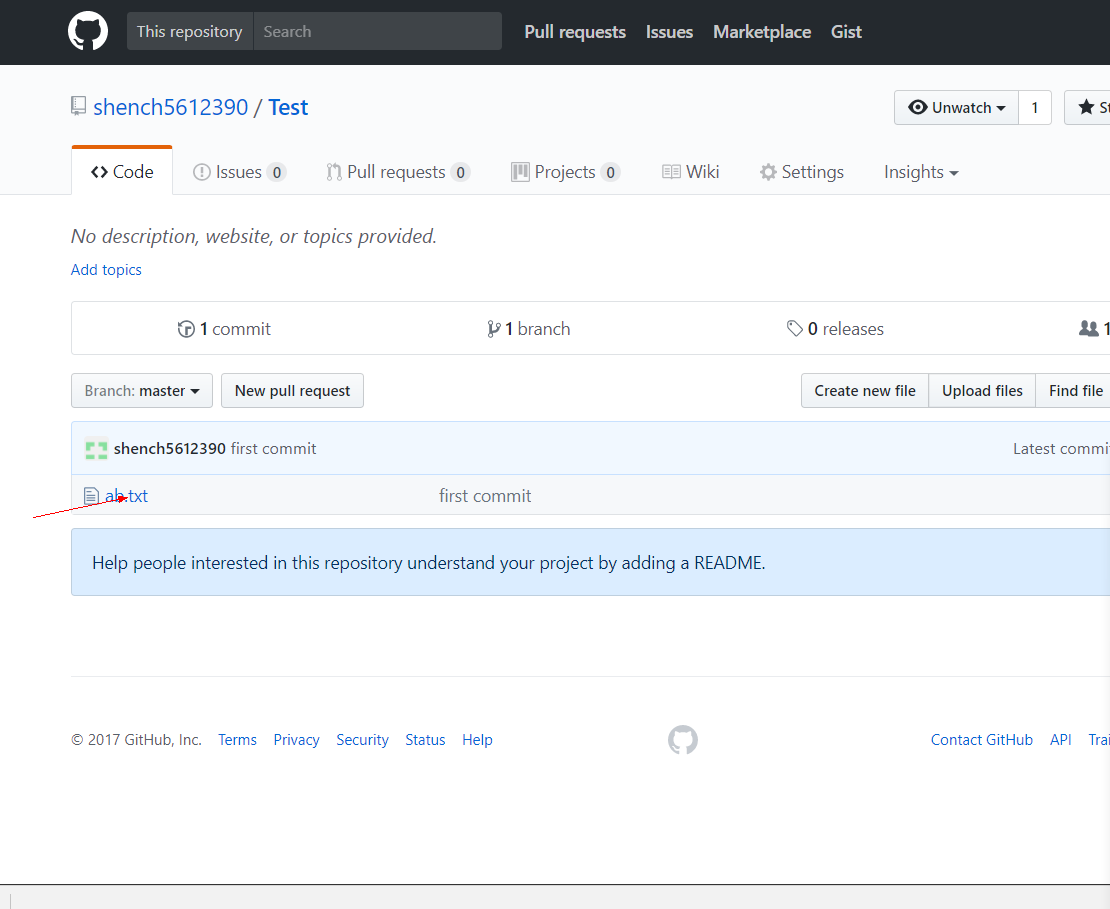Screen dimensions: 1110x909
Task: Select the This repository search scope
Action: click(x=190, y=31)
